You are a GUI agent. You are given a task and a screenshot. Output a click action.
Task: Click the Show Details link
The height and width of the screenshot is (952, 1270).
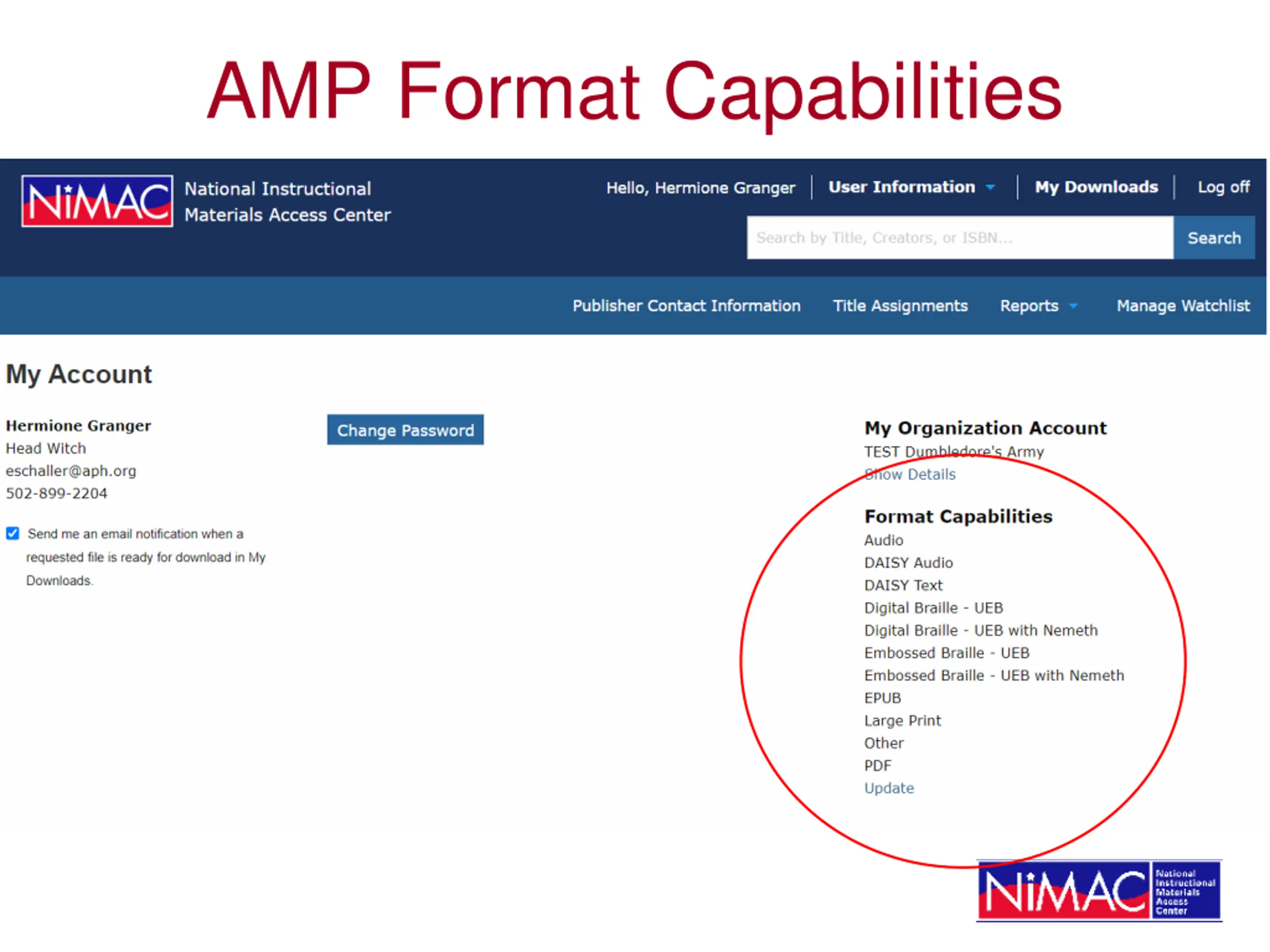click(910, 475)
